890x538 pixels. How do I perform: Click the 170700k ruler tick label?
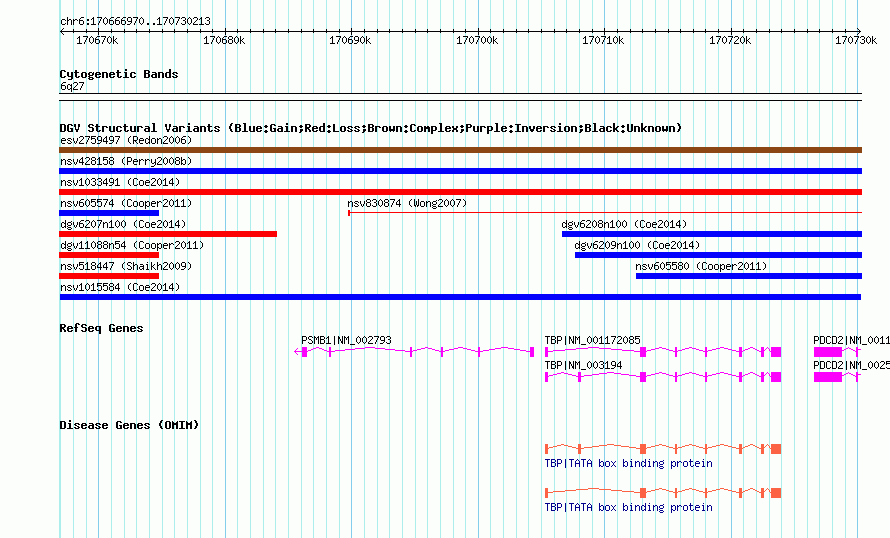[x=477, y=40]
